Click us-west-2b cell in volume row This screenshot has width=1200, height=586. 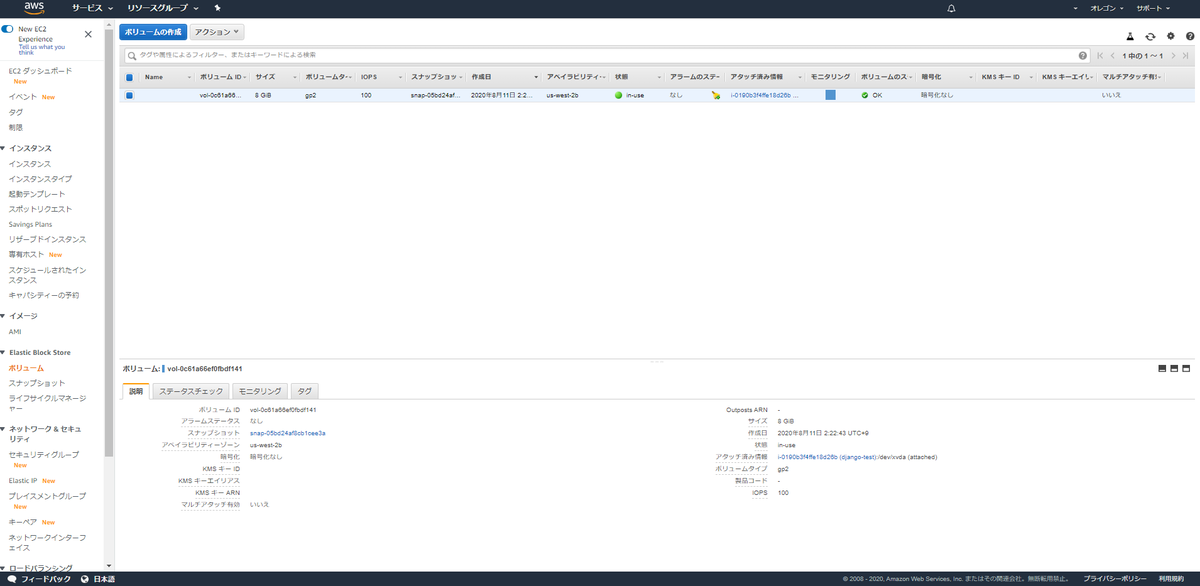pos(562,96)
